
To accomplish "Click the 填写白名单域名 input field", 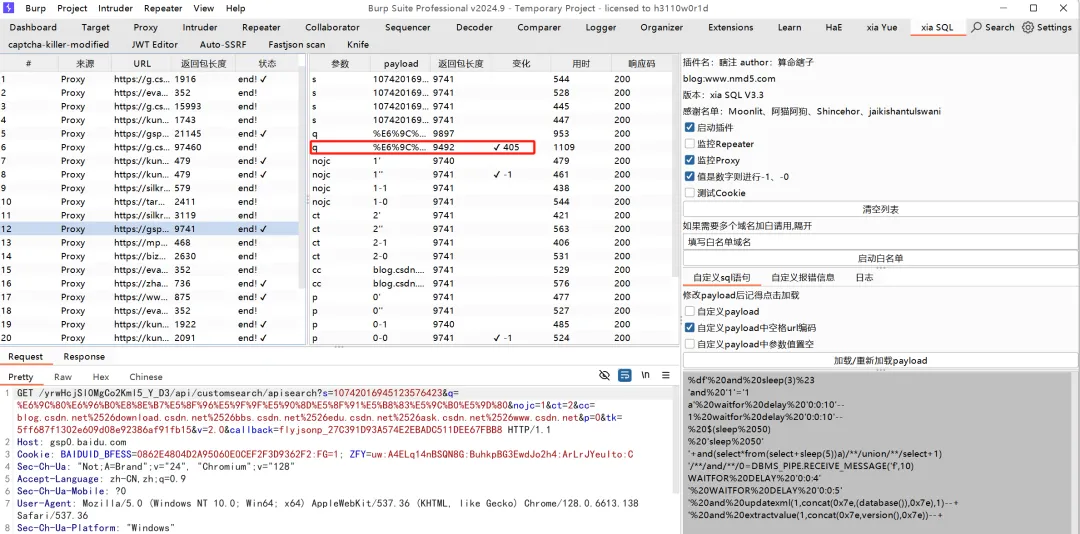I will (880, 242).
